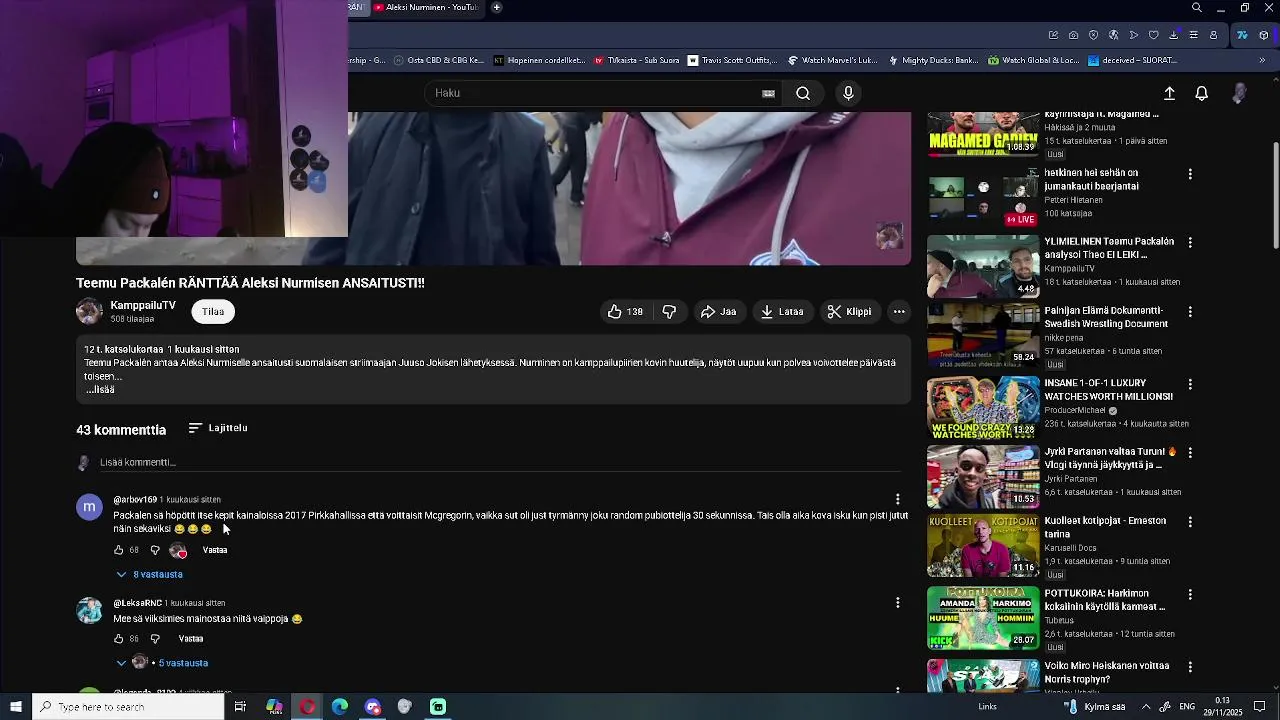Open YouTube notifications bell

(1202, 93)
